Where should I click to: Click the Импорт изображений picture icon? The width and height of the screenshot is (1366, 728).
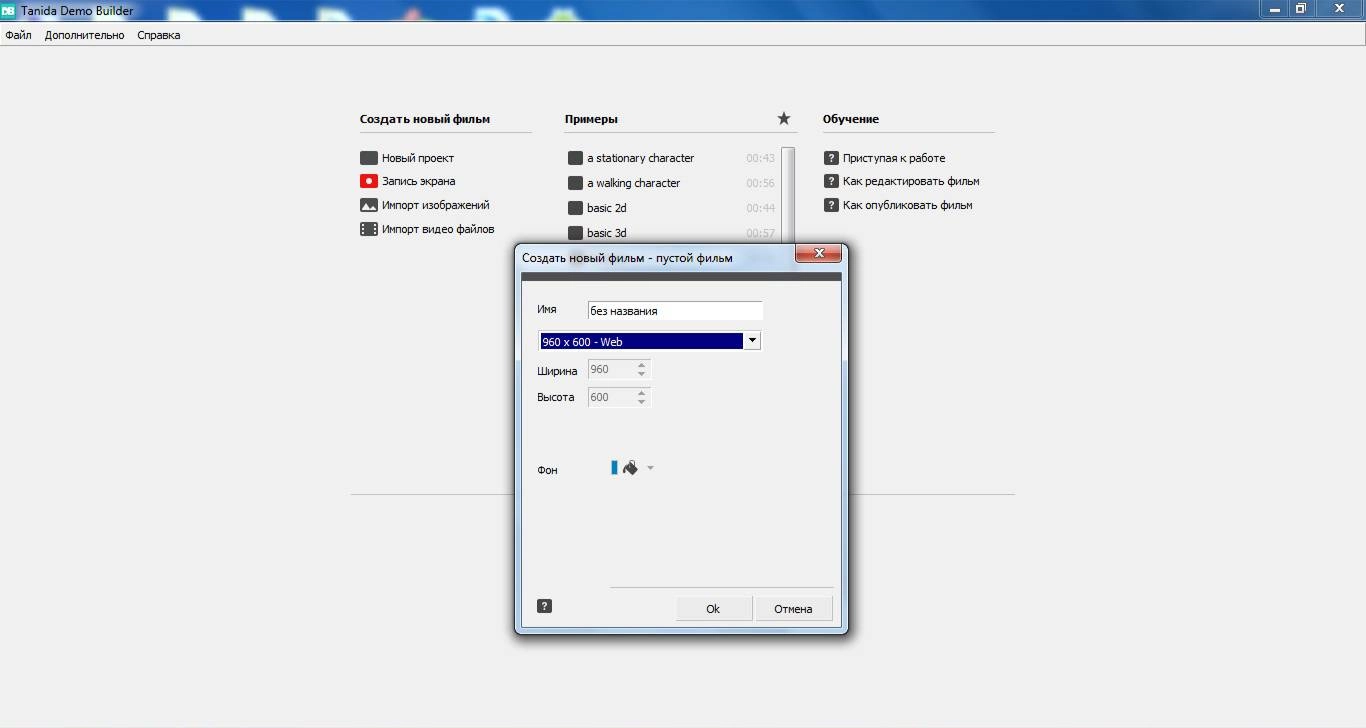(x=369, y=205)
